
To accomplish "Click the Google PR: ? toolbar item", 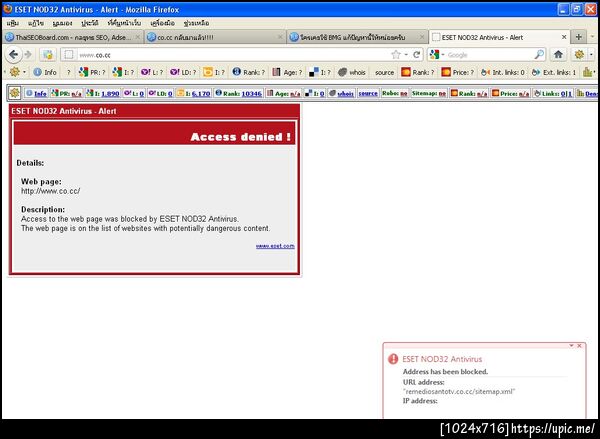I will [92, 72].
